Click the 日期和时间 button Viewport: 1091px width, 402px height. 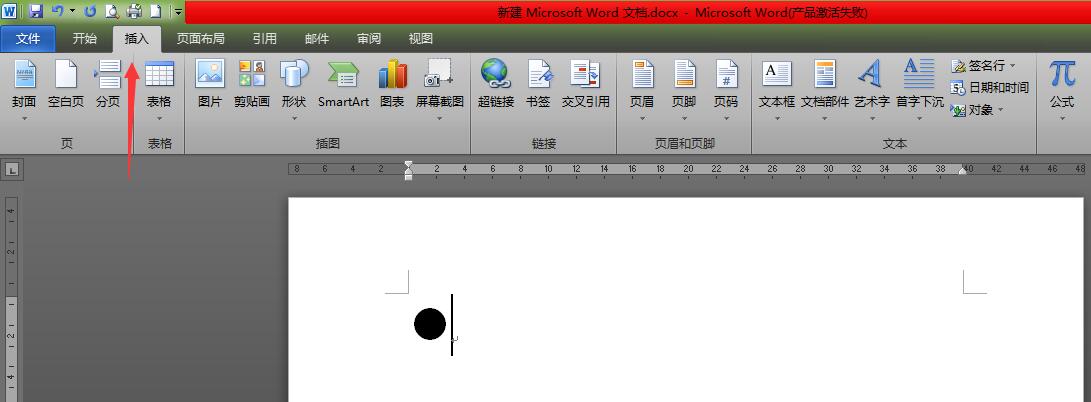coord(990,87)
